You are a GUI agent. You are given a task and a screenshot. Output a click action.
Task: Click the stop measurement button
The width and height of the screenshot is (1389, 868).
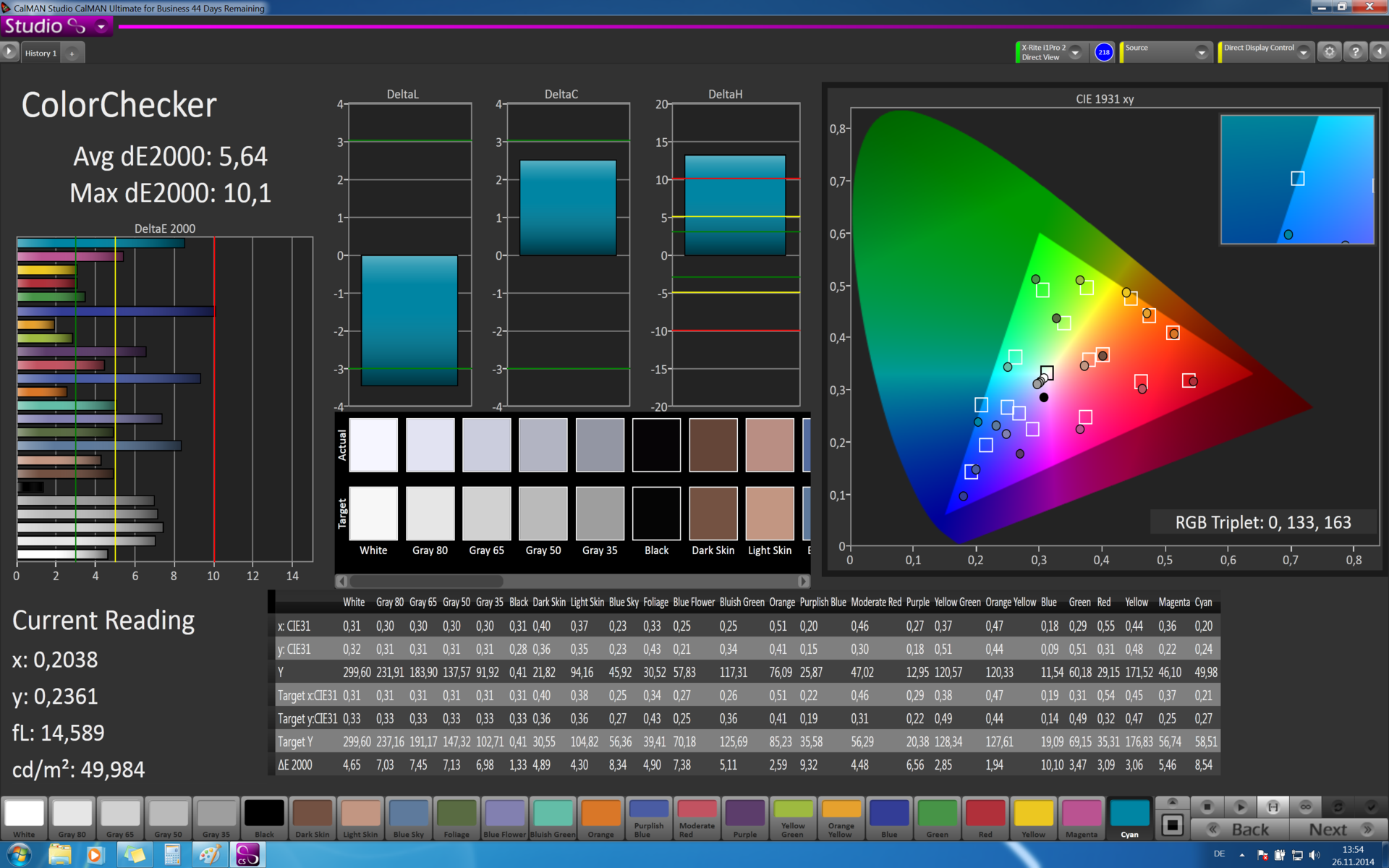pyautogui.click(x=1207, y=807)
